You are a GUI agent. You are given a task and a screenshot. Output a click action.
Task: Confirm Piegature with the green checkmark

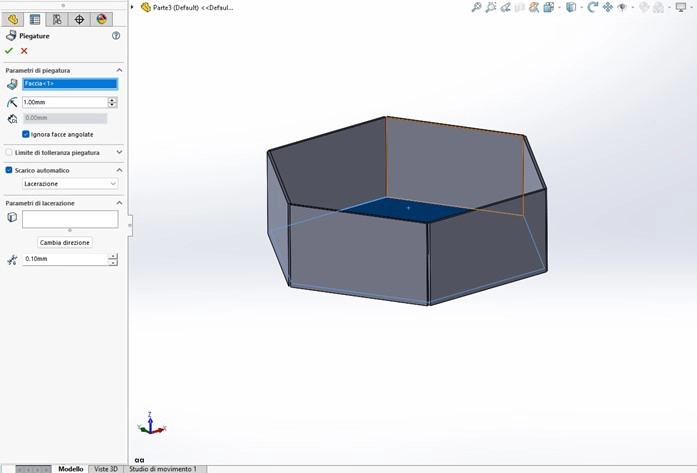[9, 51]
